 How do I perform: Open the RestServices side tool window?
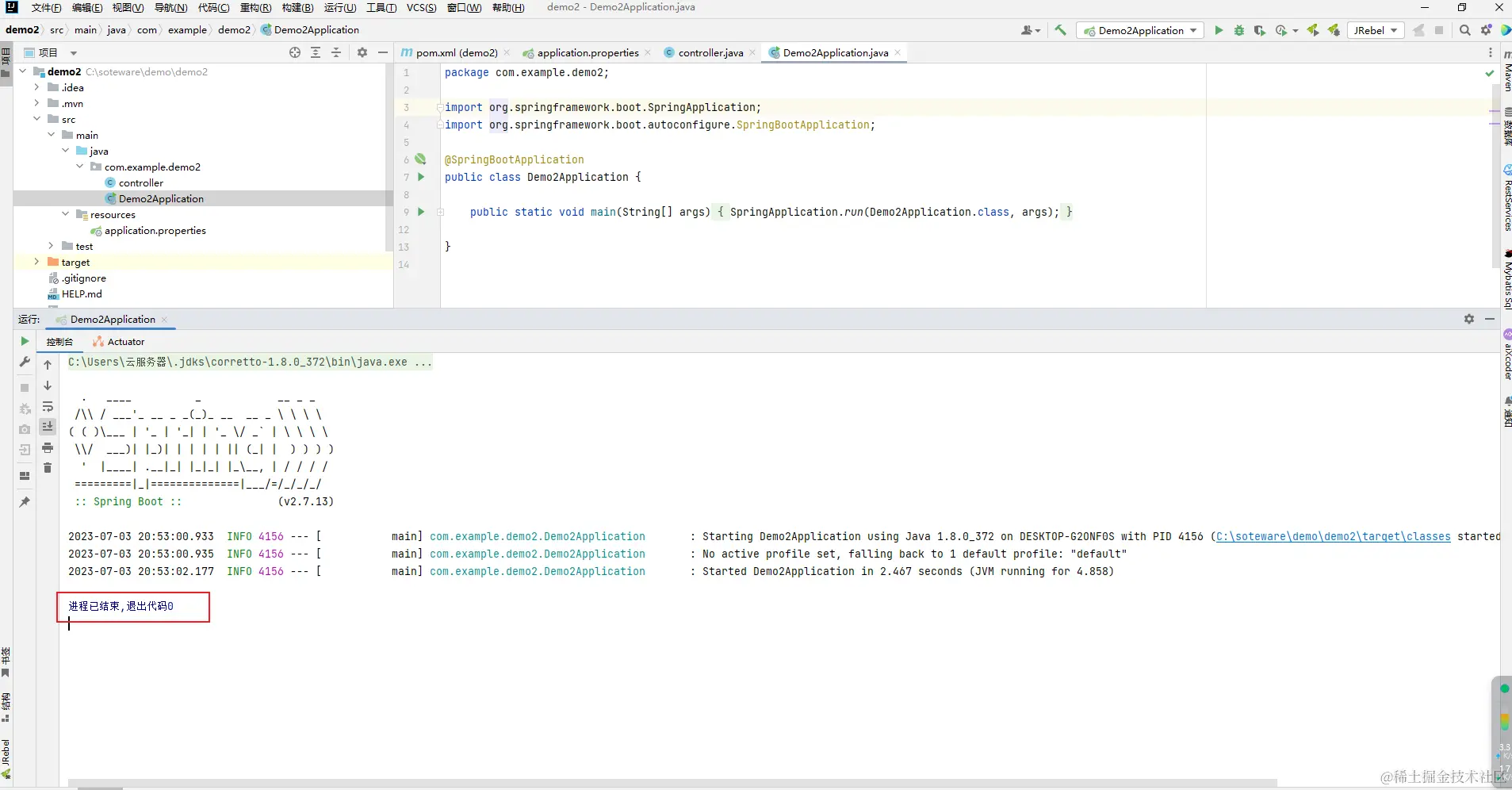pos(1506,198)
